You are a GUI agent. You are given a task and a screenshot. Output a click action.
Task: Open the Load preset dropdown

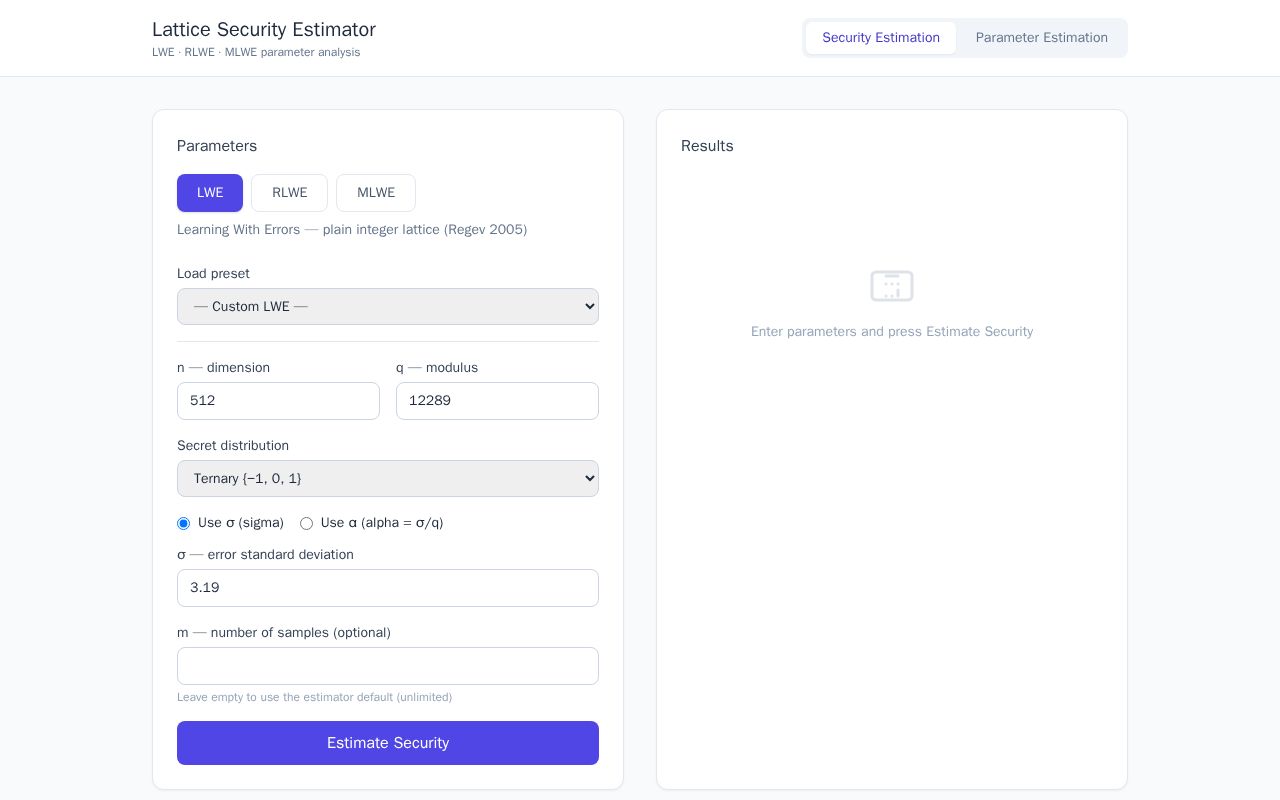tap(388, 307)
